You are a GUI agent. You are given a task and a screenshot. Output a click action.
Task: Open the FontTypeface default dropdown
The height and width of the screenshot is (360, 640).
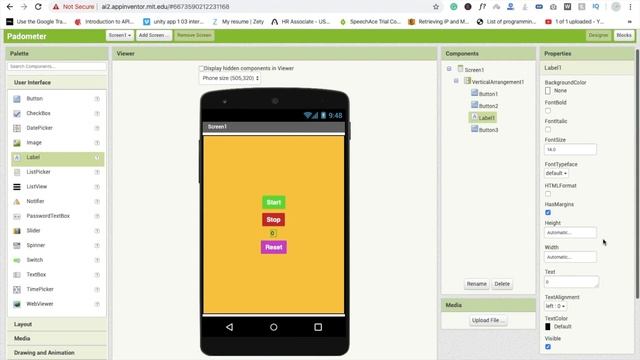click(556, 173)
